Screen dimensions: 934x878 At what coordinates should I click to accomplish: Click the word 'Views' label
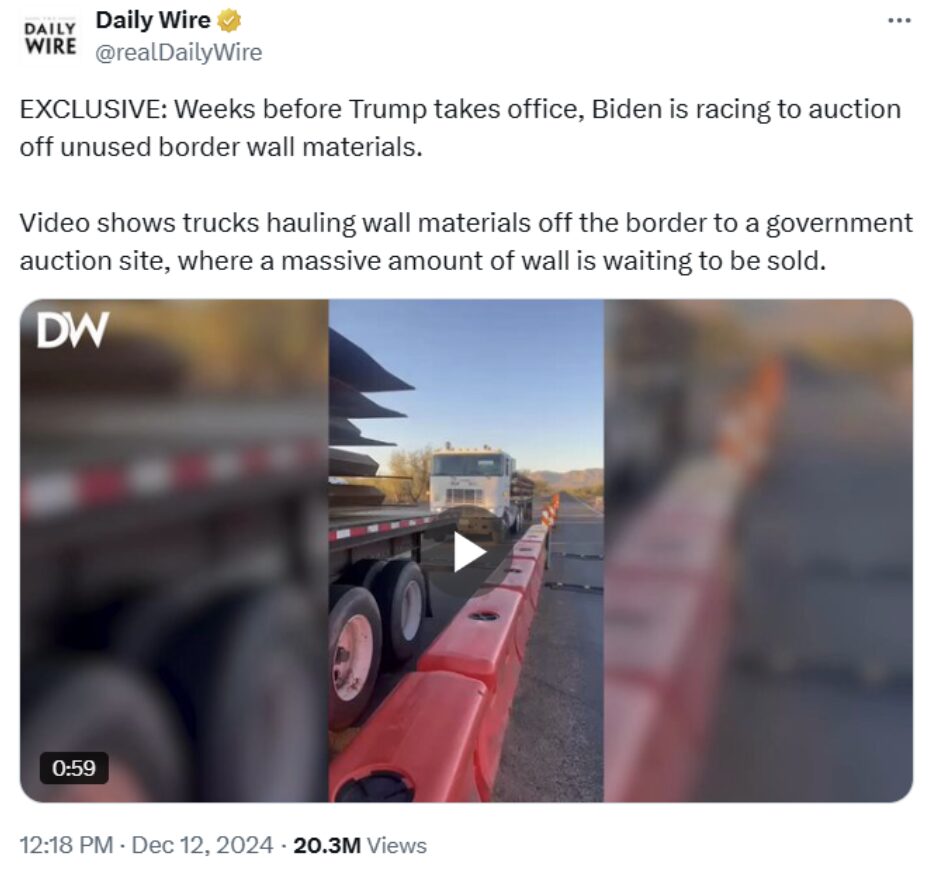[397, 845]
